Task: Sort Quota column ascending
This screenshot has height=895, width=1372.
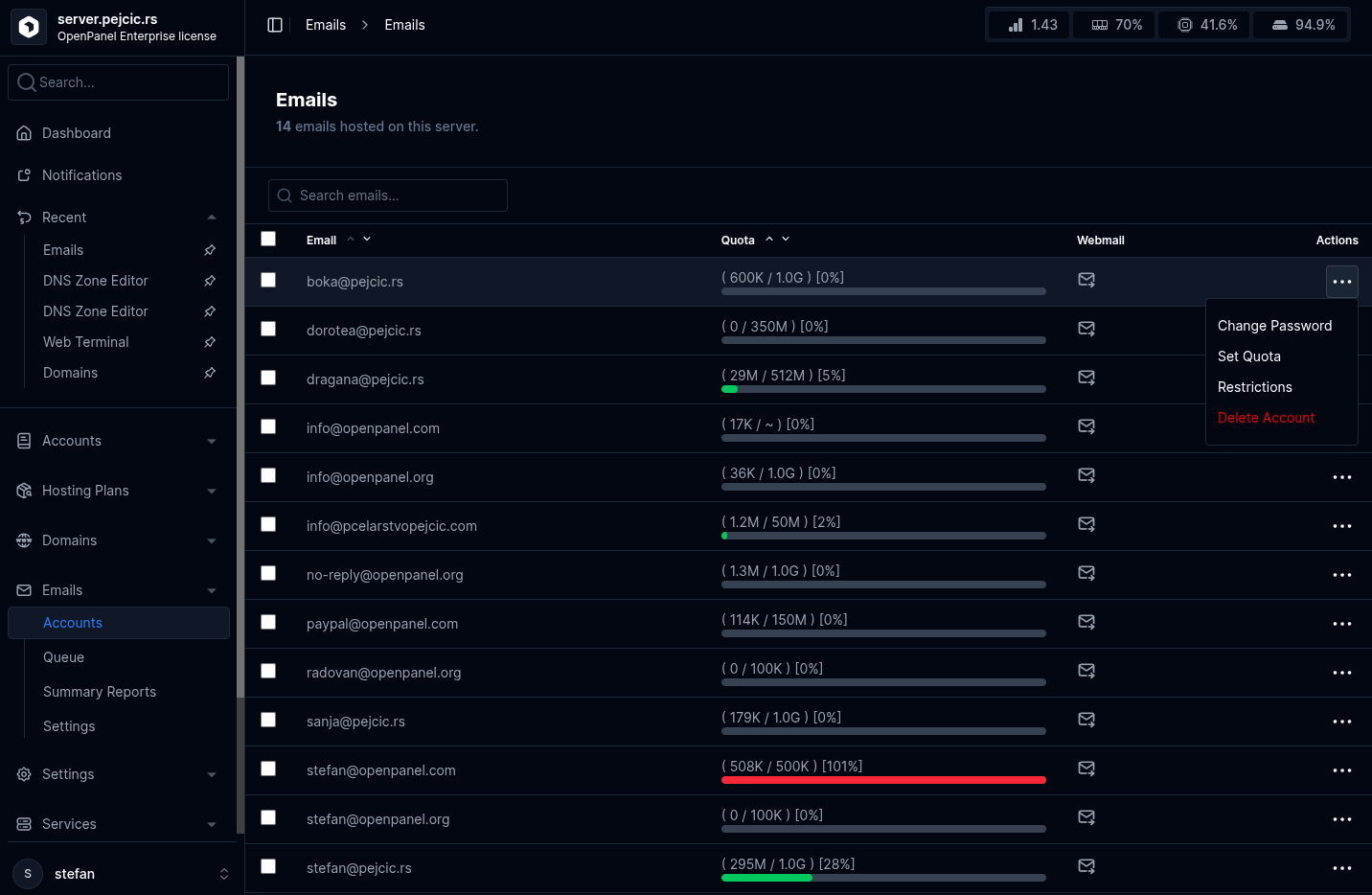Action: coord(768,240)
